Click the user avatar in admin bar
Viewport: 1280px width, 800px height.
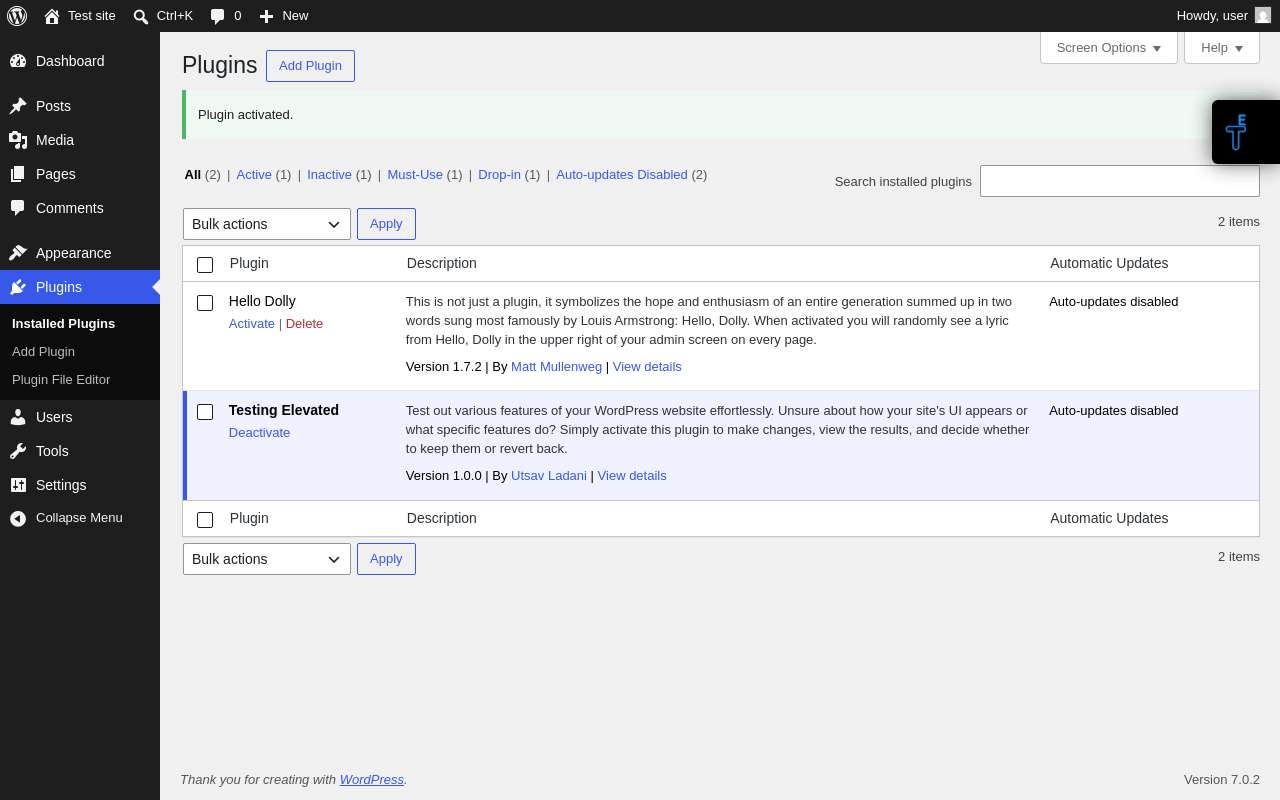[x=1263, y=15]
